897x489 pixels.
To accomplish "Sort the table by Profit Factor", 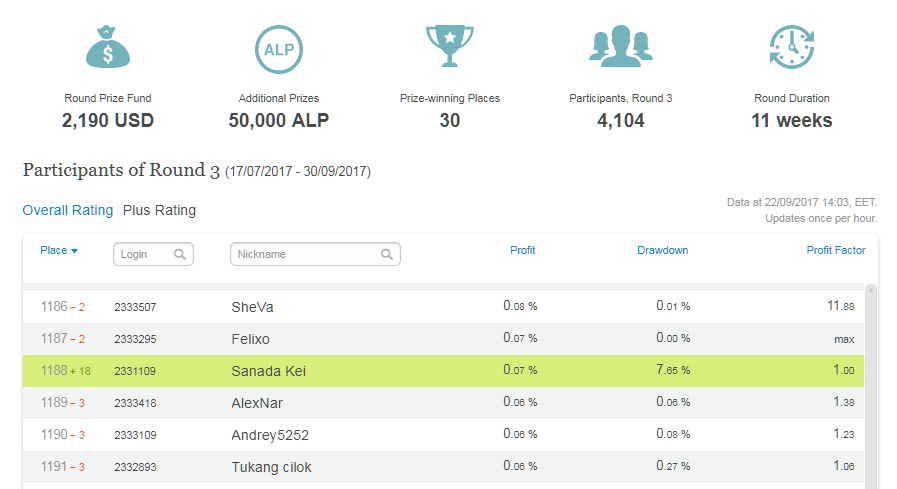I will tap(836, 251).
